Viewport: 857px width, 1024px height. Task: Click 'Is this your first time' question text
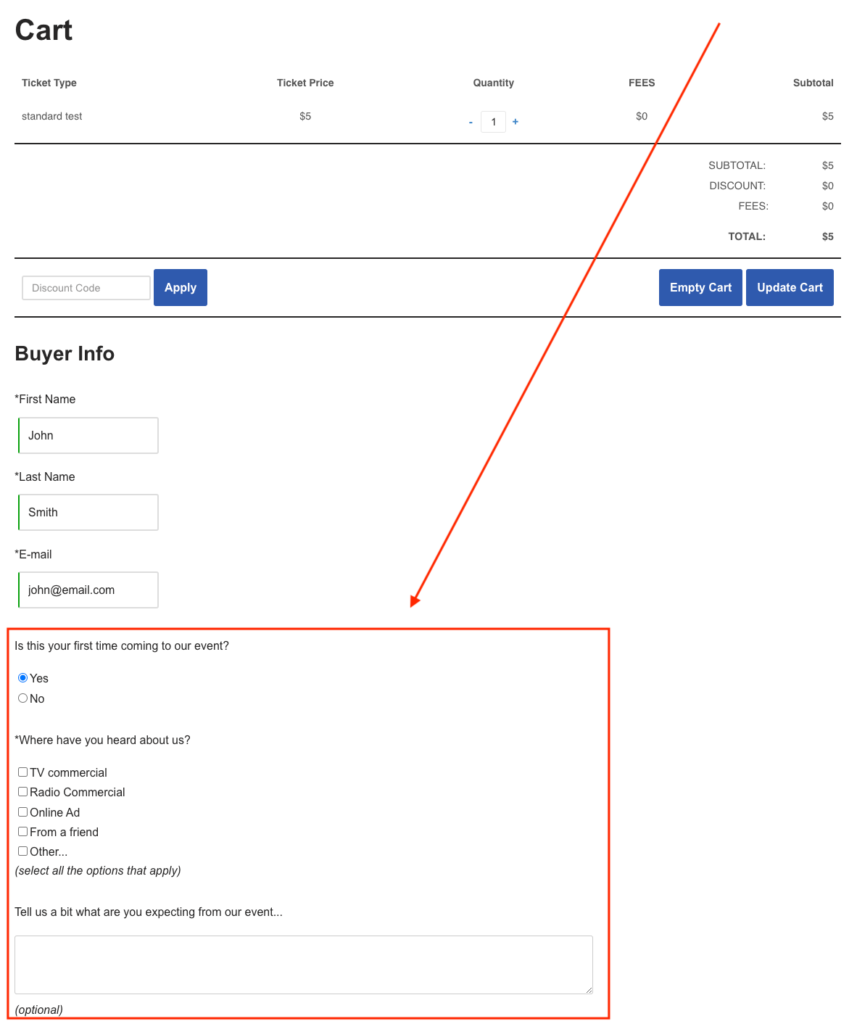121,646
